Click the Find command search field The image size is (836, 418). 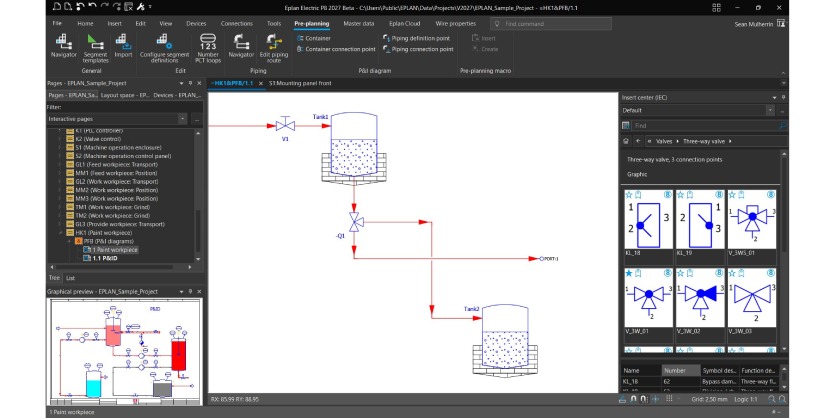[x=551, y=23]
